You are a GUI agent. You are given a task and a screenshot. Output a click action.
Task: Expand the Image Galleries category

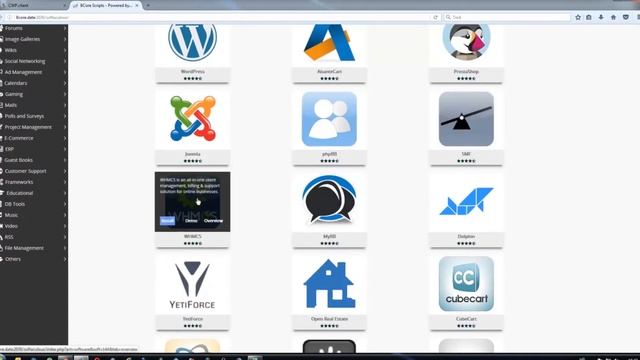(x=34, y=39)
